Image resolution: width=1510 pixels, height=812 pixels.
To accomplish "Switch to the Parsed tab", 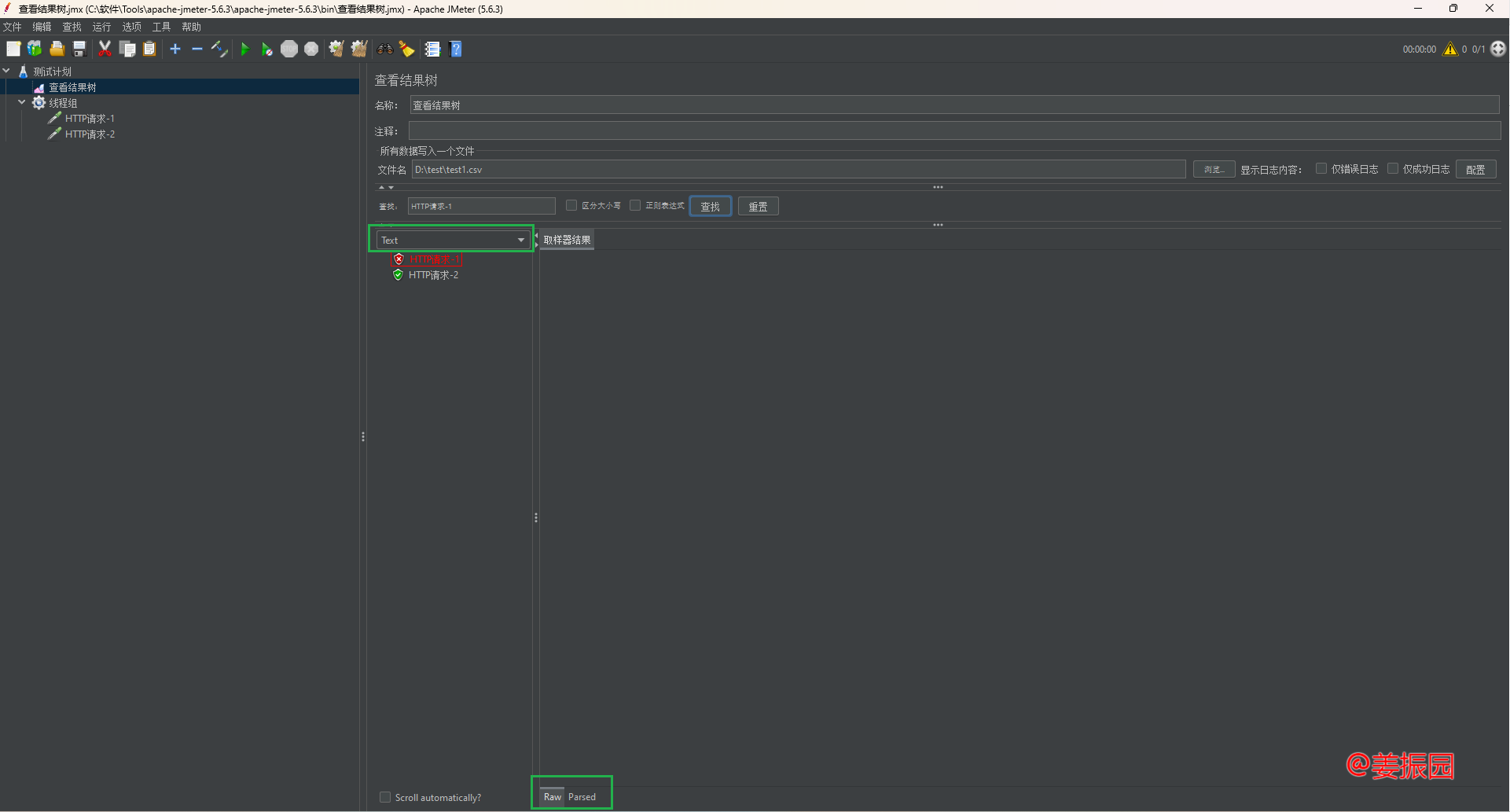I will (x=582, y=797).
